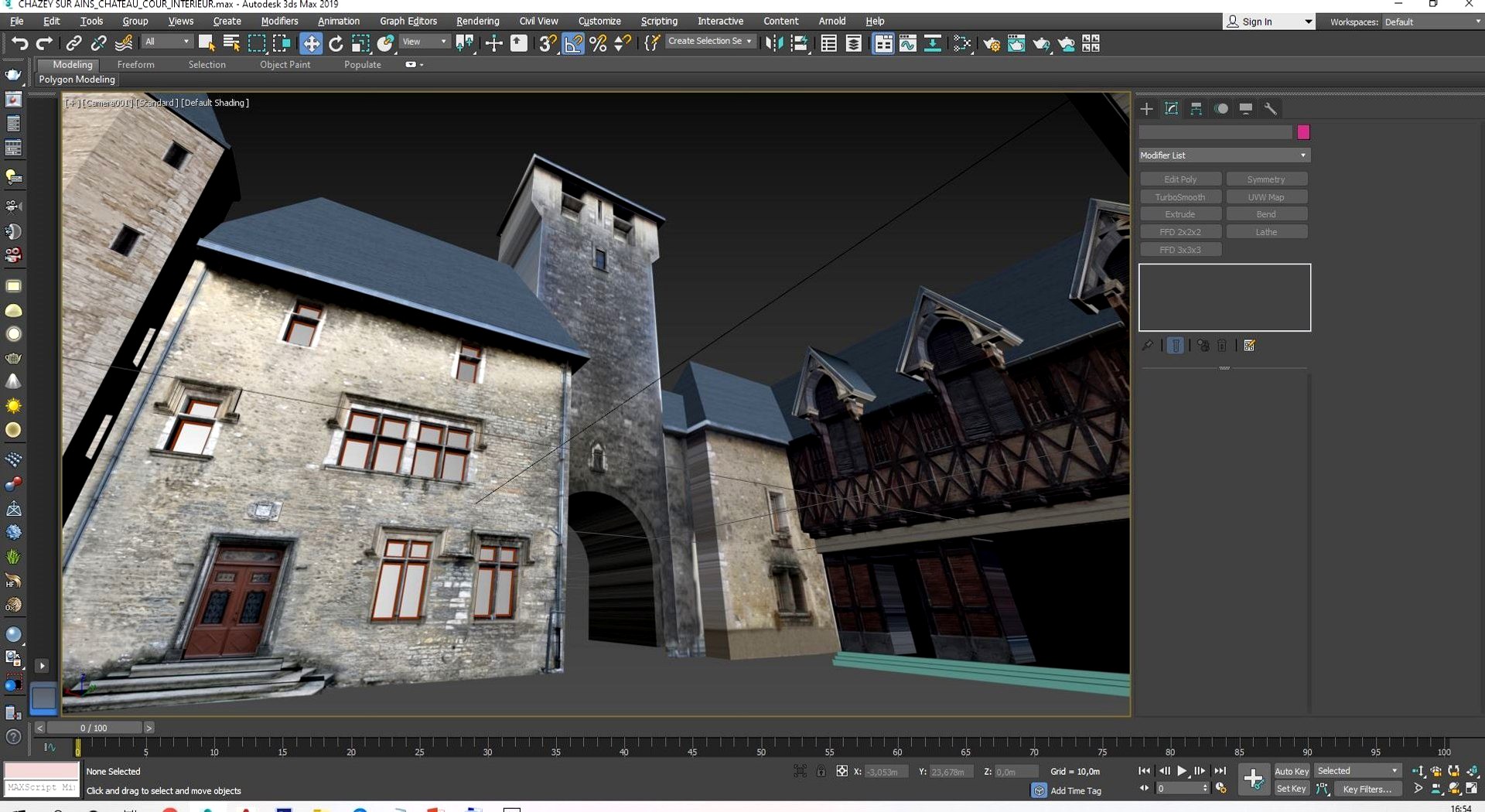Click the Render Production teapot icon
Screen dimensions: 1485x812
1041,43
